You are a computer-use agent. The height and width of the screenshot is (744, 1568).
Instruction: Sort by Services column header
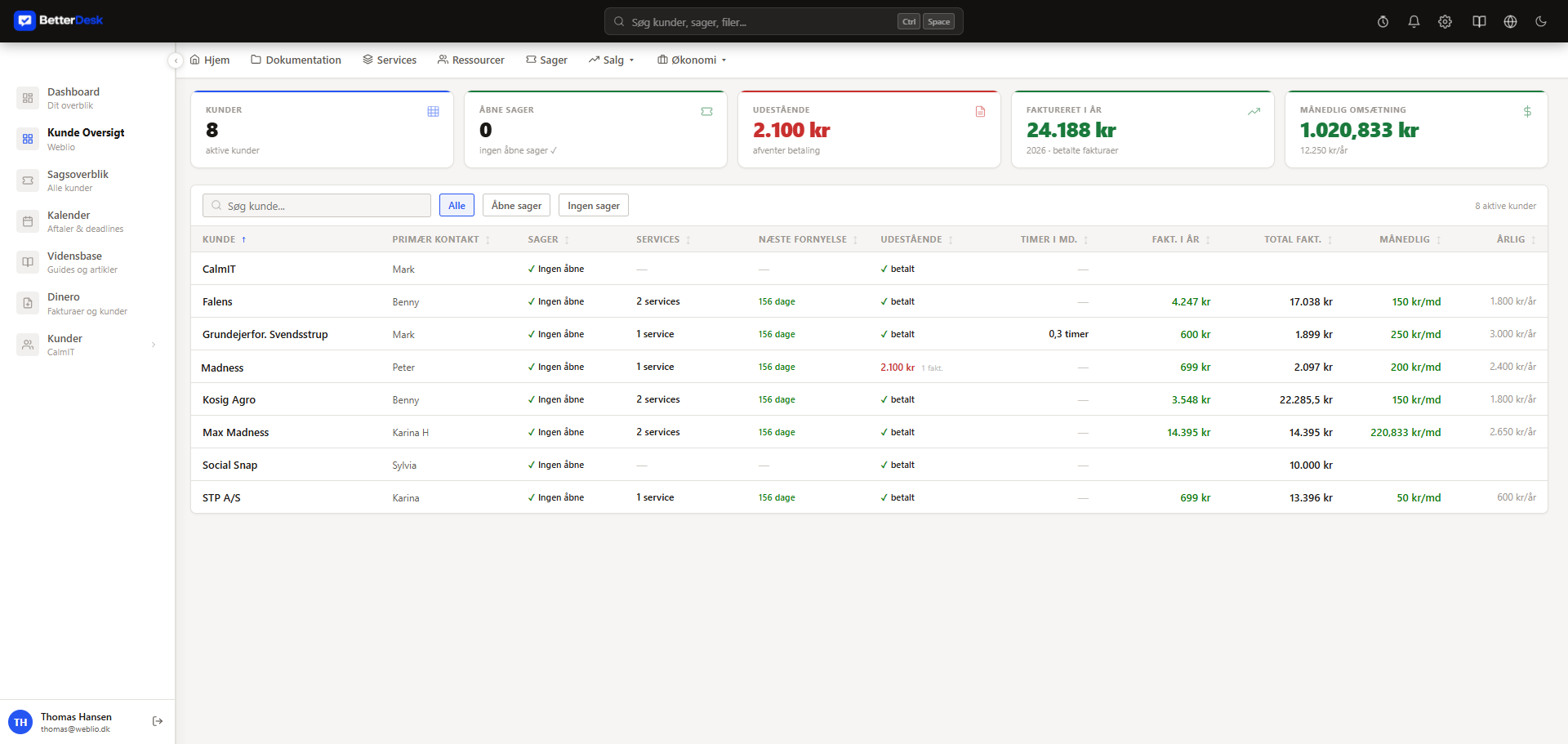[x=663, y=239]
